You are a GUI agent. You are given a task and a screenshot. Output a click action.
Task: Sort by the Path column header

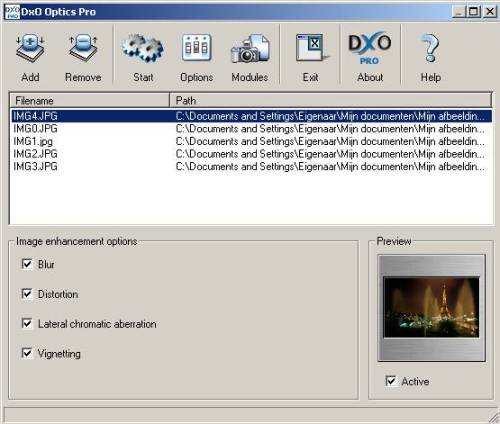pyautogui.click(x=330, y=100)
